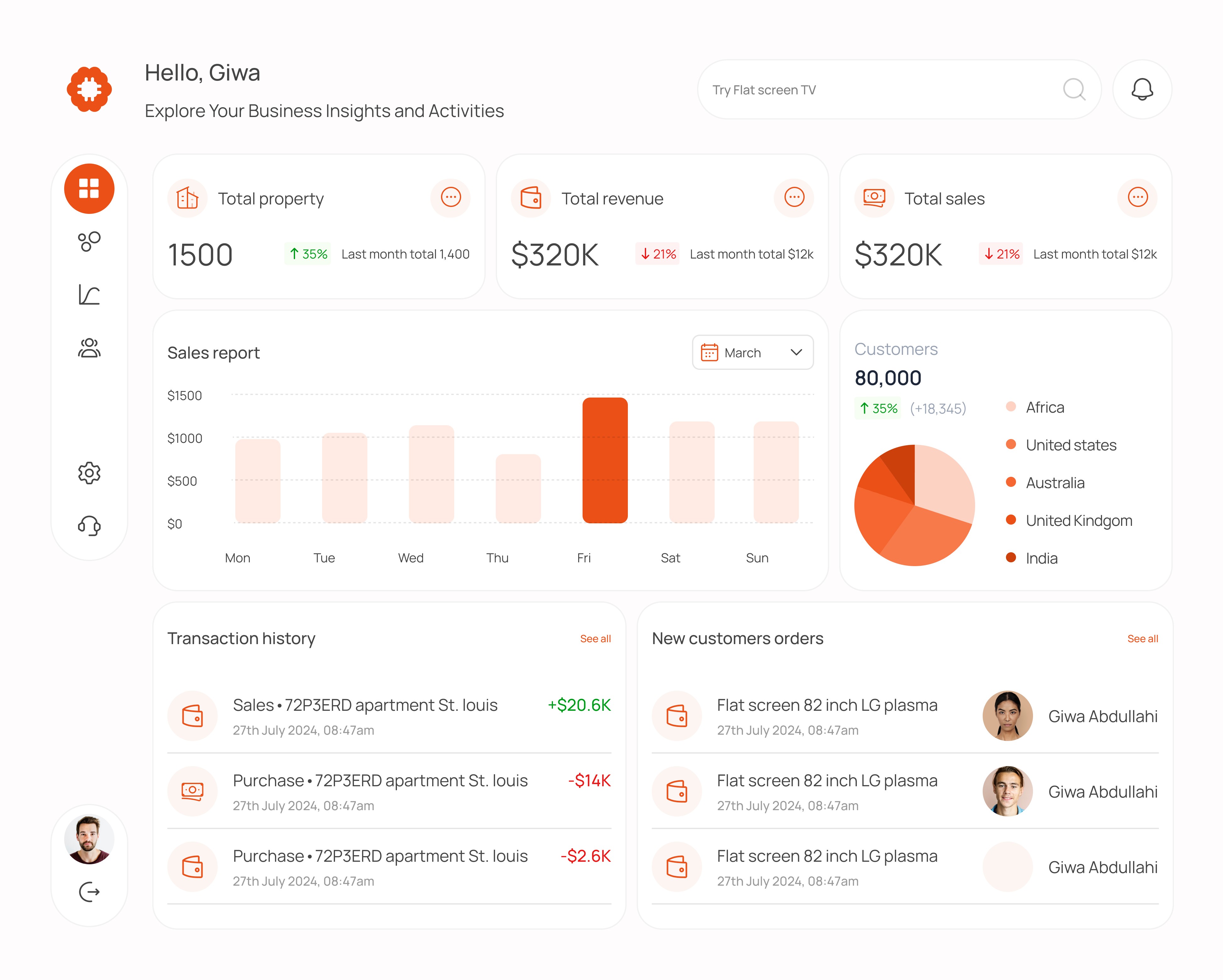Click the logout icon below profile
1223x980 pixels.
(89, 892)
